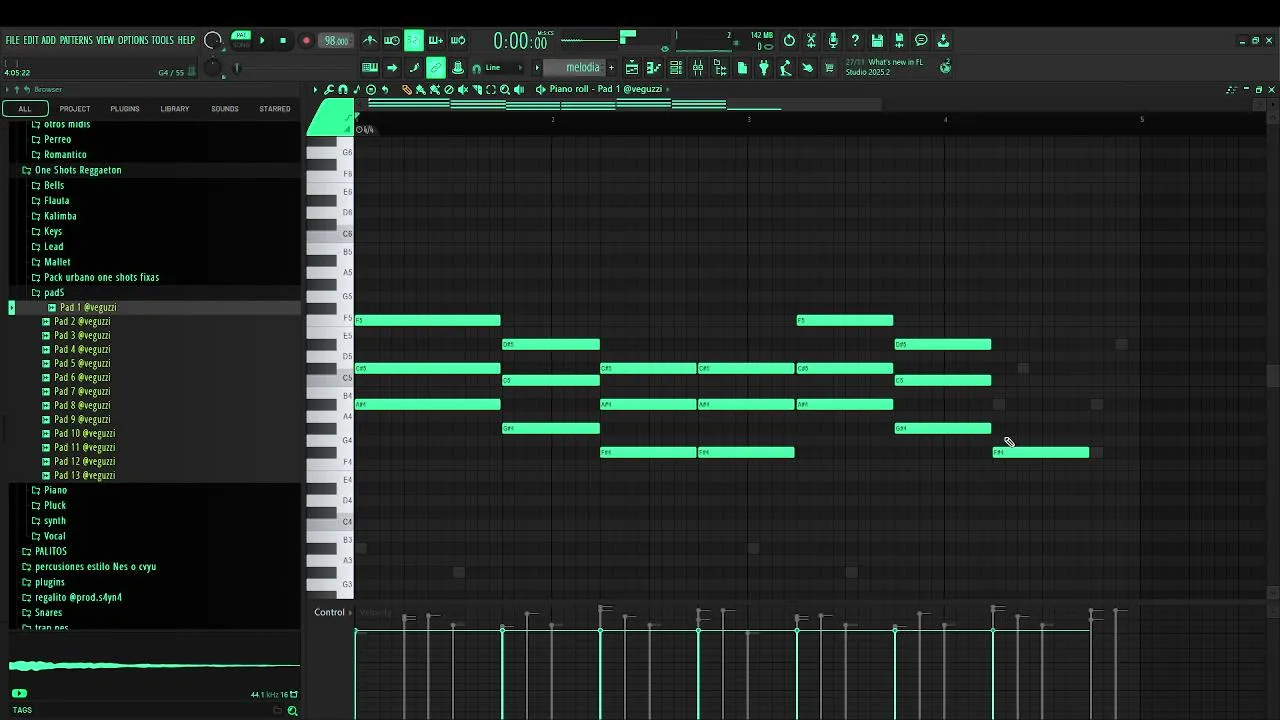Toggle the record button

pyautogui.click(x=306, y=41)
